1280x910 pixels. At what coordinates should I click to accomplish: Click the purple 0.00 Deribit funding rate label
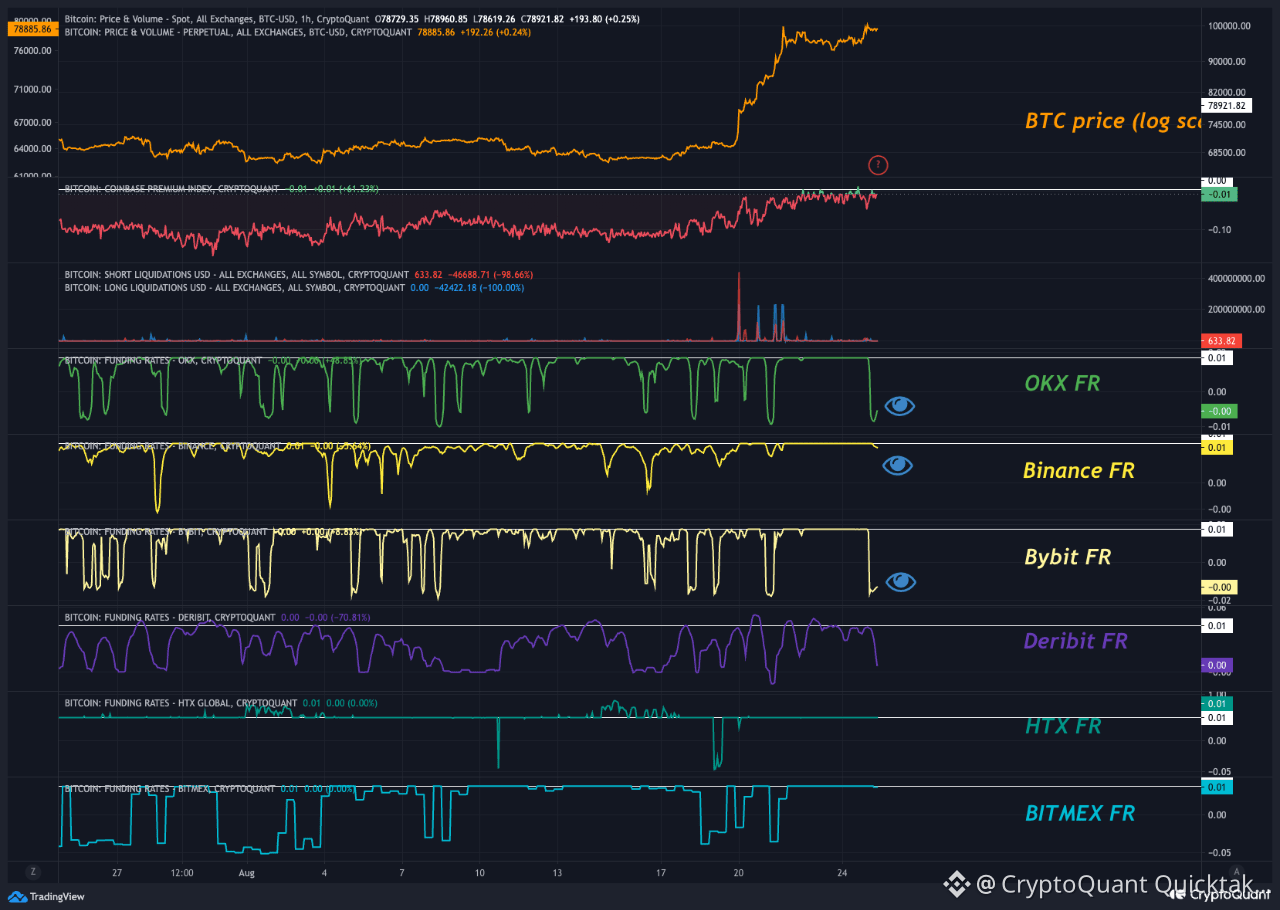coord(1217,665)
